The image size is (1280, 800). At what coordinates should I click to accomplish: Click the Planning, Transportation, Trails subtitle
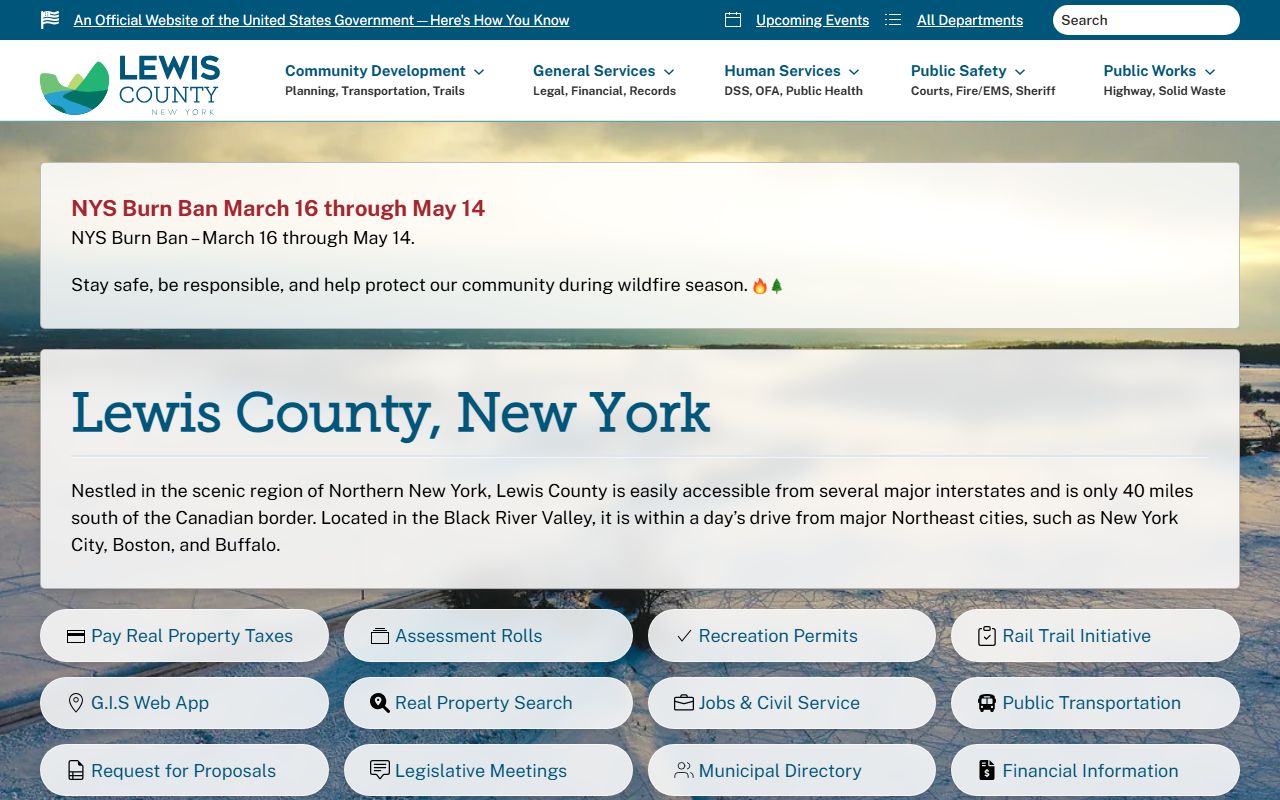coord(375,91)
